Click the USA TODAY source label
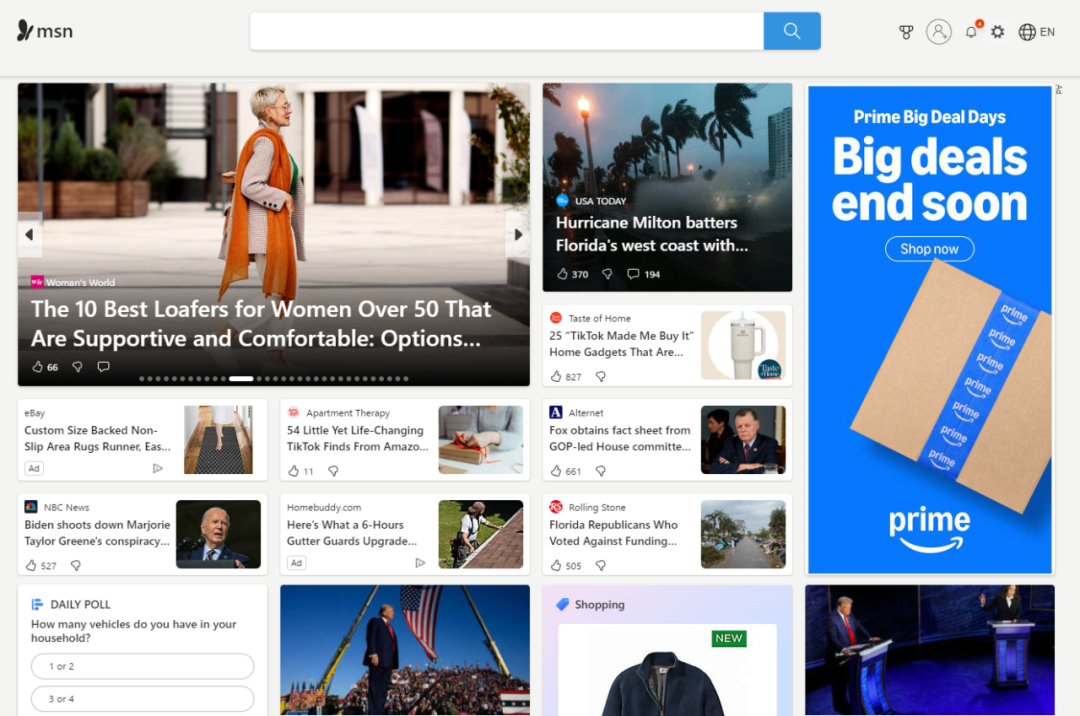This screenshot has width=1080, height=716. (601, 201)
